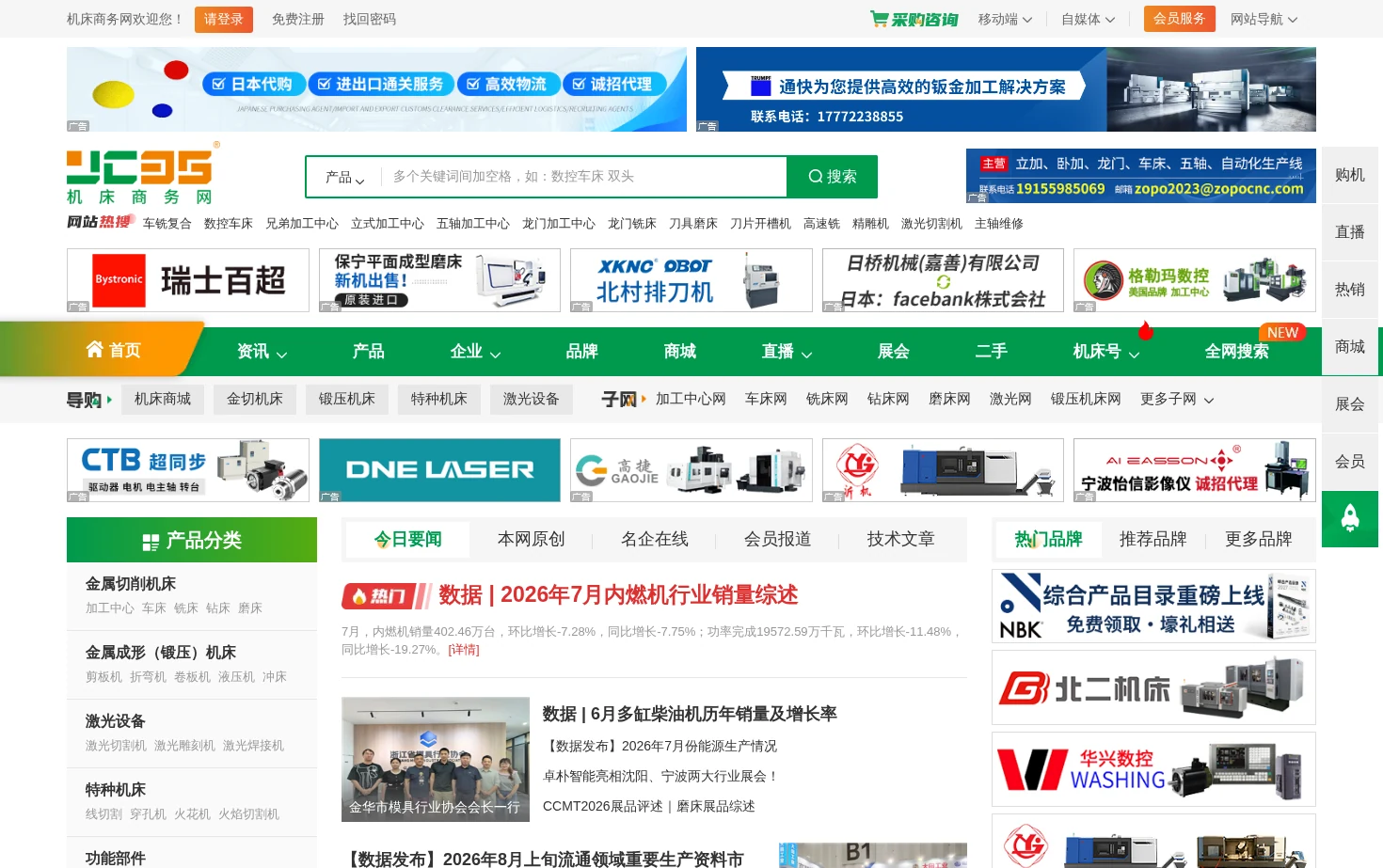The width and height of the screenshot is (1383, 868).
Task: Open the 华兴数控 WASHING brand banner
Action: click(1153, 769)
